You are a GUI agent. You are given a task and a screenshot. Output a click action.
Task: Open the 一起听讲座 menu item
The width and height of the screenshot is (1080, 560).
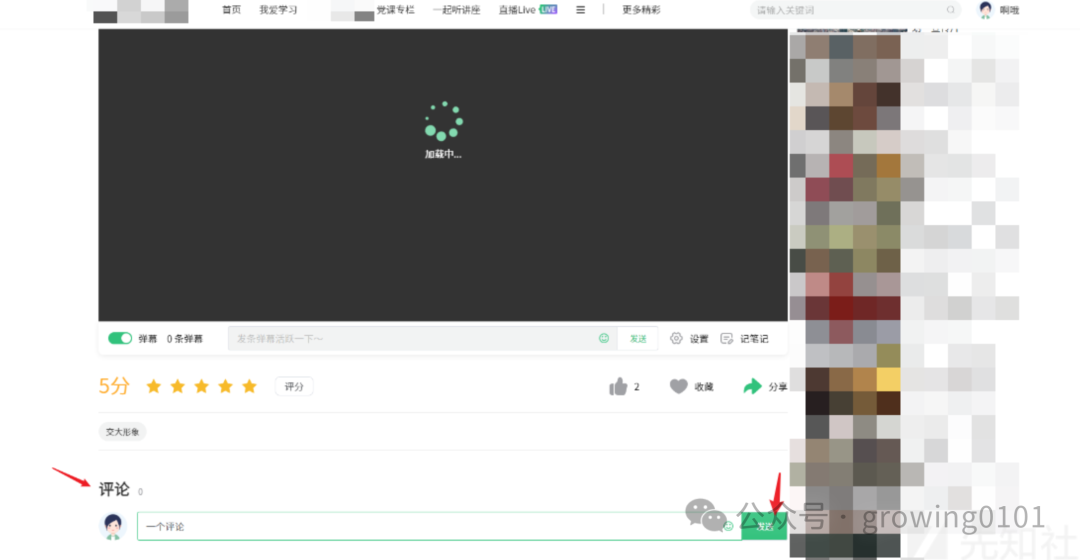(456, 10)
